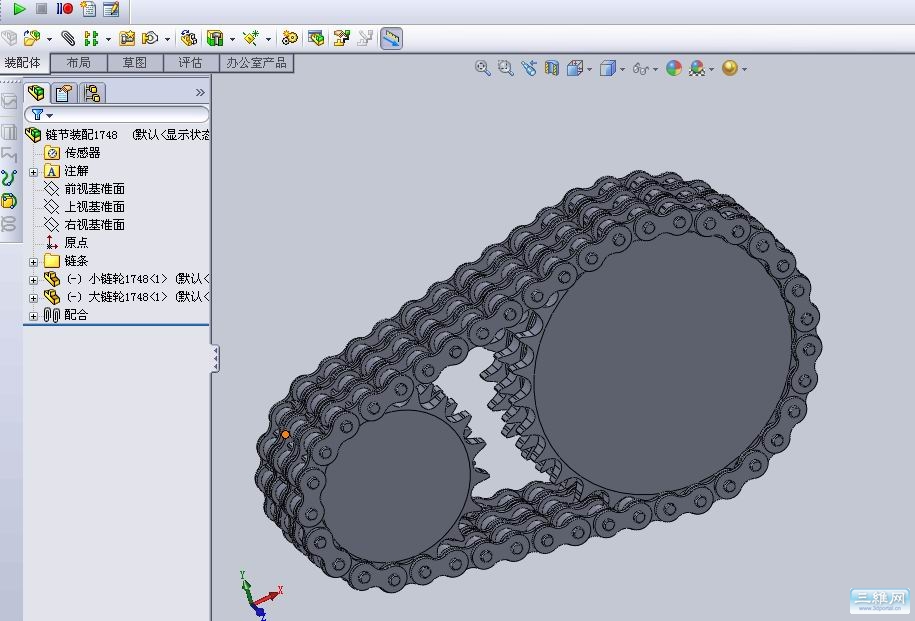Open the FeatureManager design tree tab

click(36, 93)
